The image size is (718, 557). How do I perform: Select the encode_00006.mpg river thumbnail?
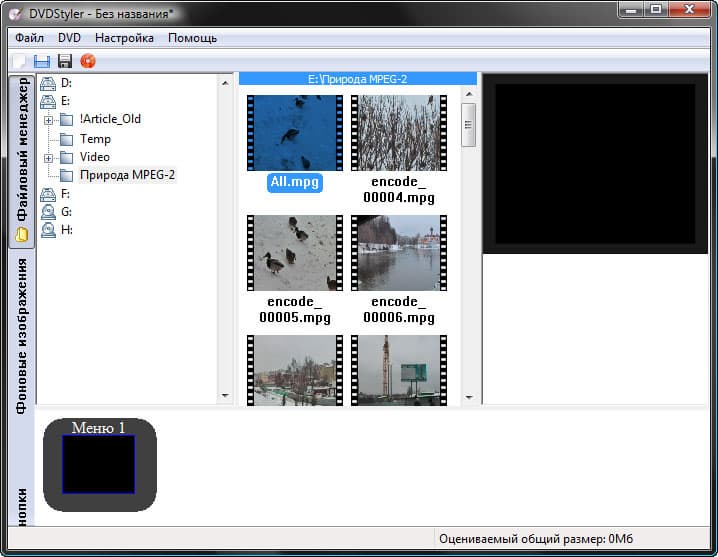click(399, 253)
